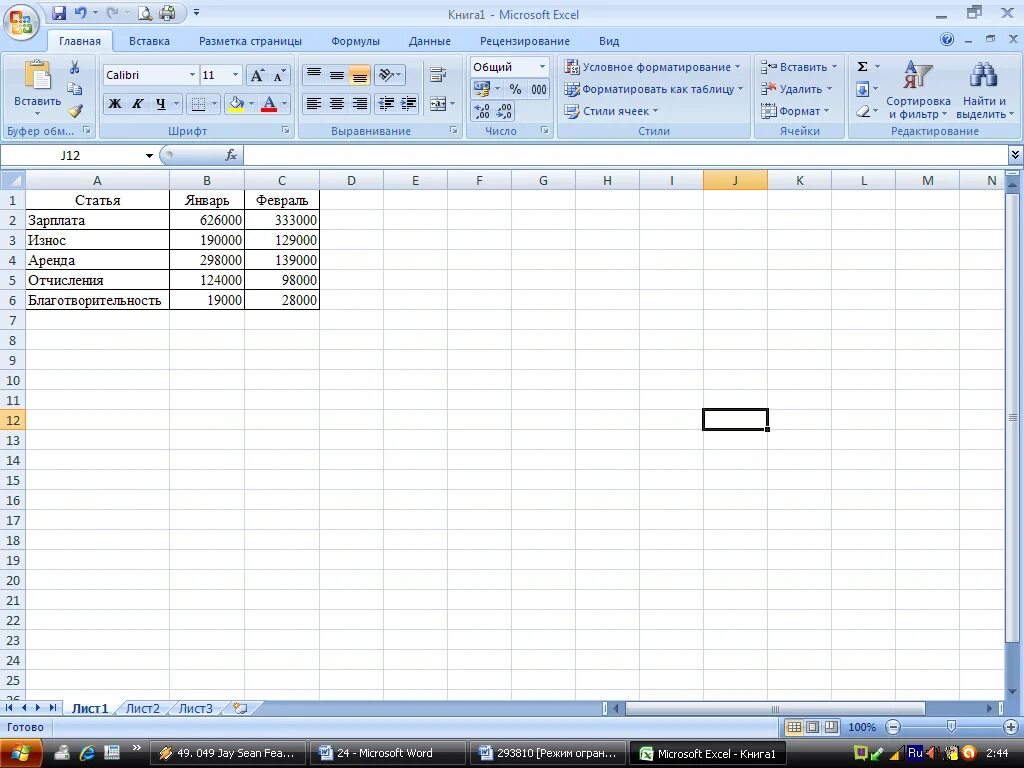The width and height of the screenshot is (1024, 768).
Task: Activate the Format Painter brush
Action: tap(74, 110)
